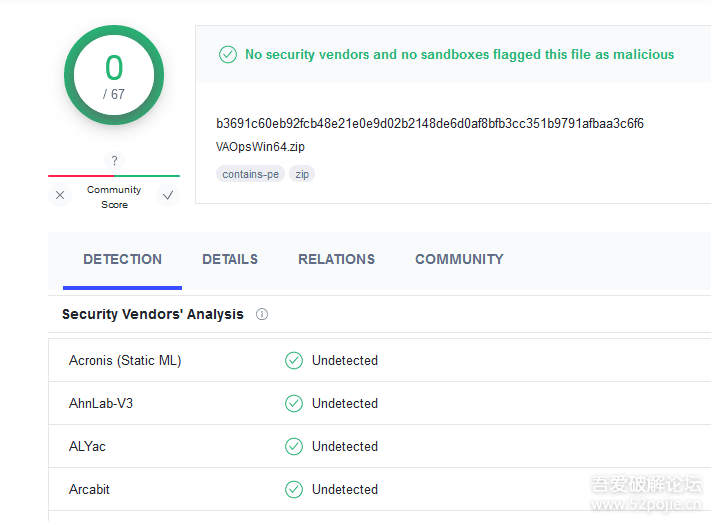Click the SHA-256 file hash text

coord(430,124)
